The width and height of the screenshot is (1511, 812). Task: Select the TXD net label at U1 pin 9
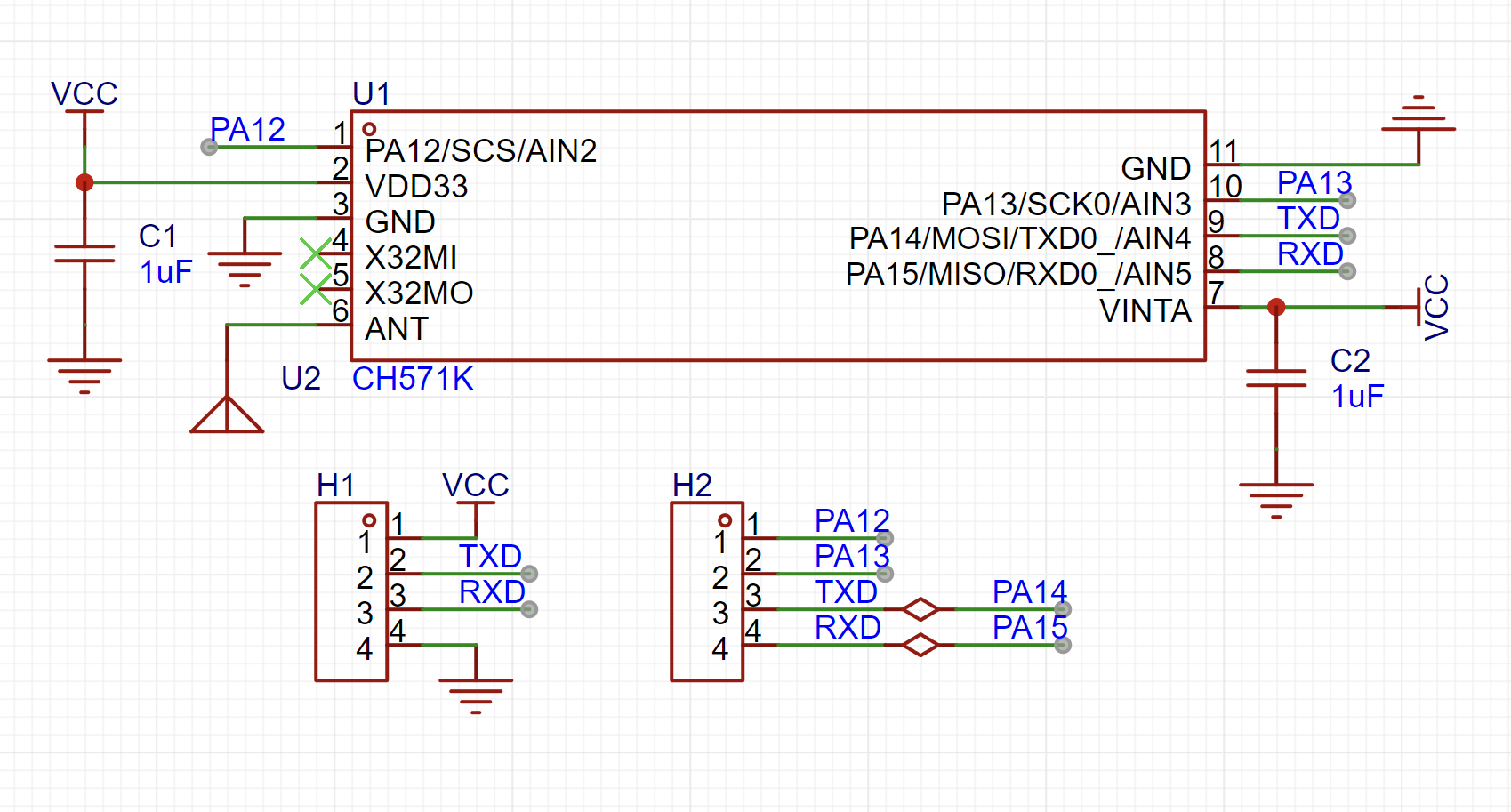1308,219
